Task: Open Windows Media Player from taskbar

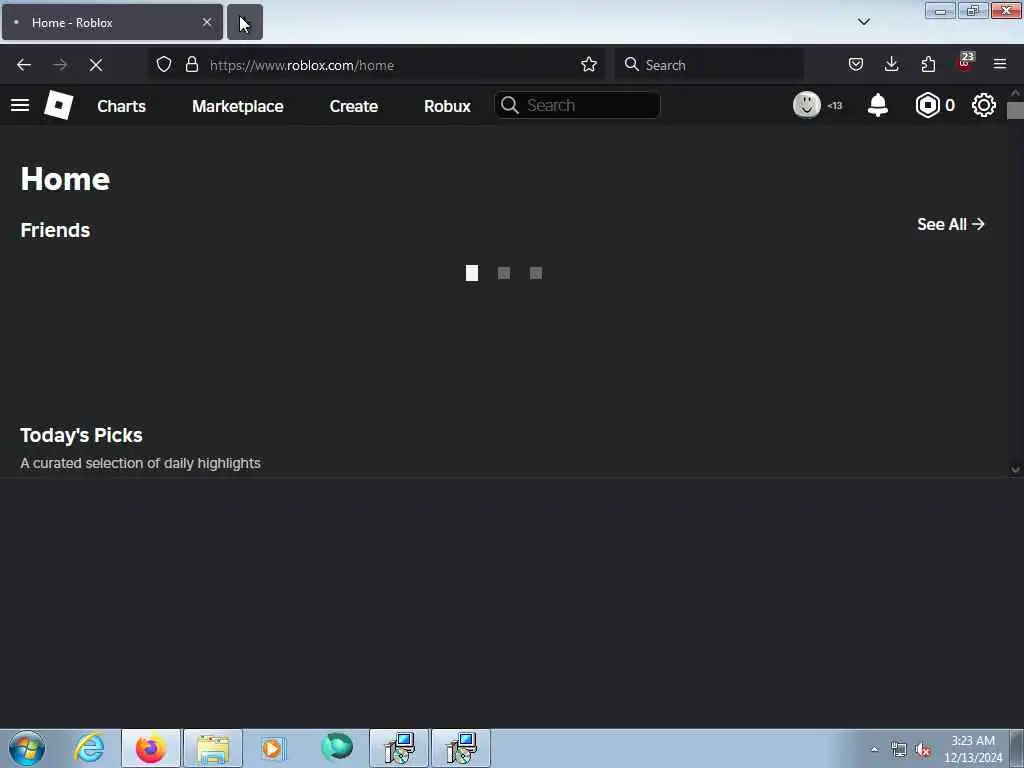Action: [x=272, y=748]
